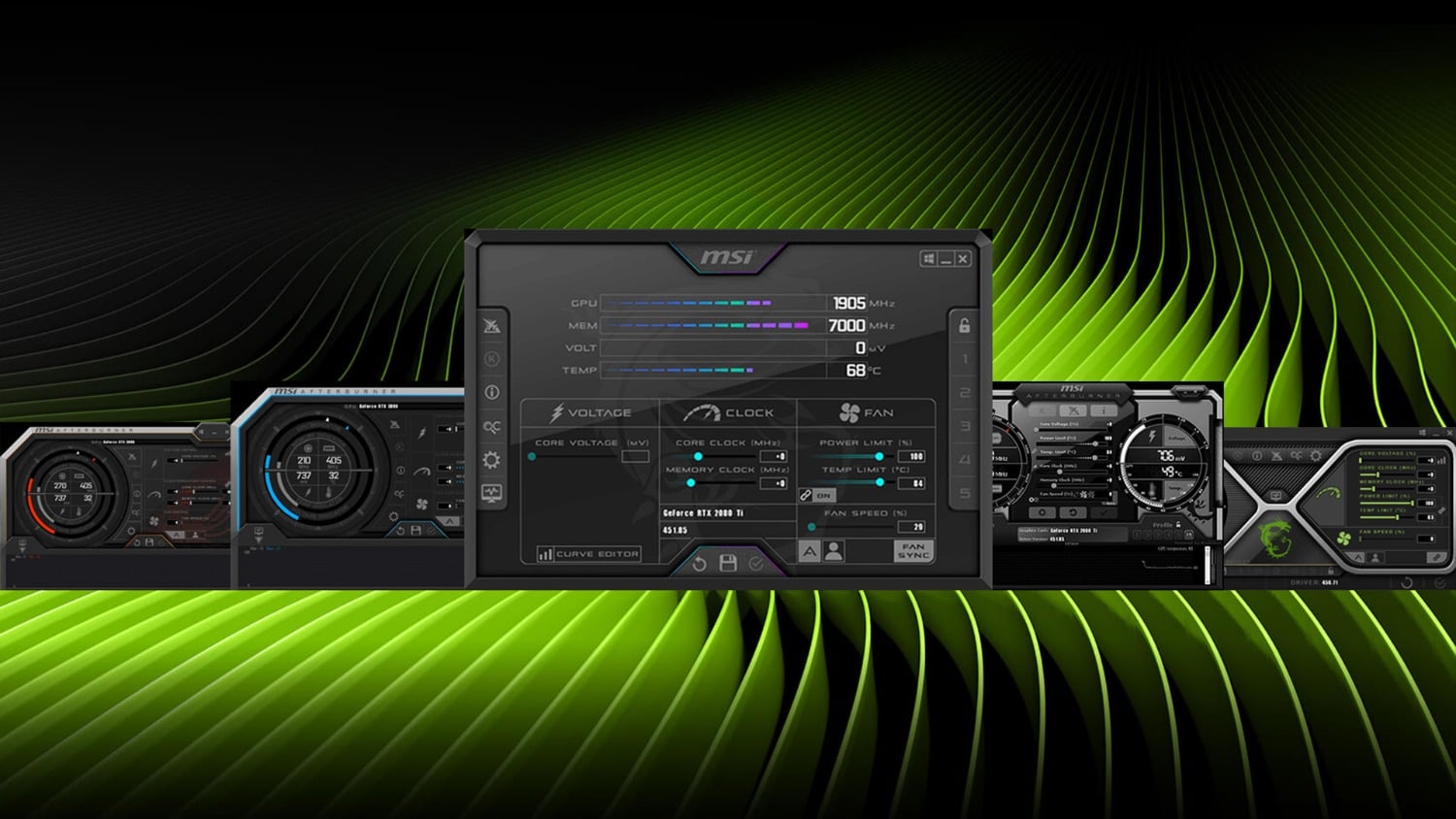The height and width of the screenshot is (819, 1456).
Task: Click the K (Kombustor) button in the center window sidebar
Action: point(492,358)
